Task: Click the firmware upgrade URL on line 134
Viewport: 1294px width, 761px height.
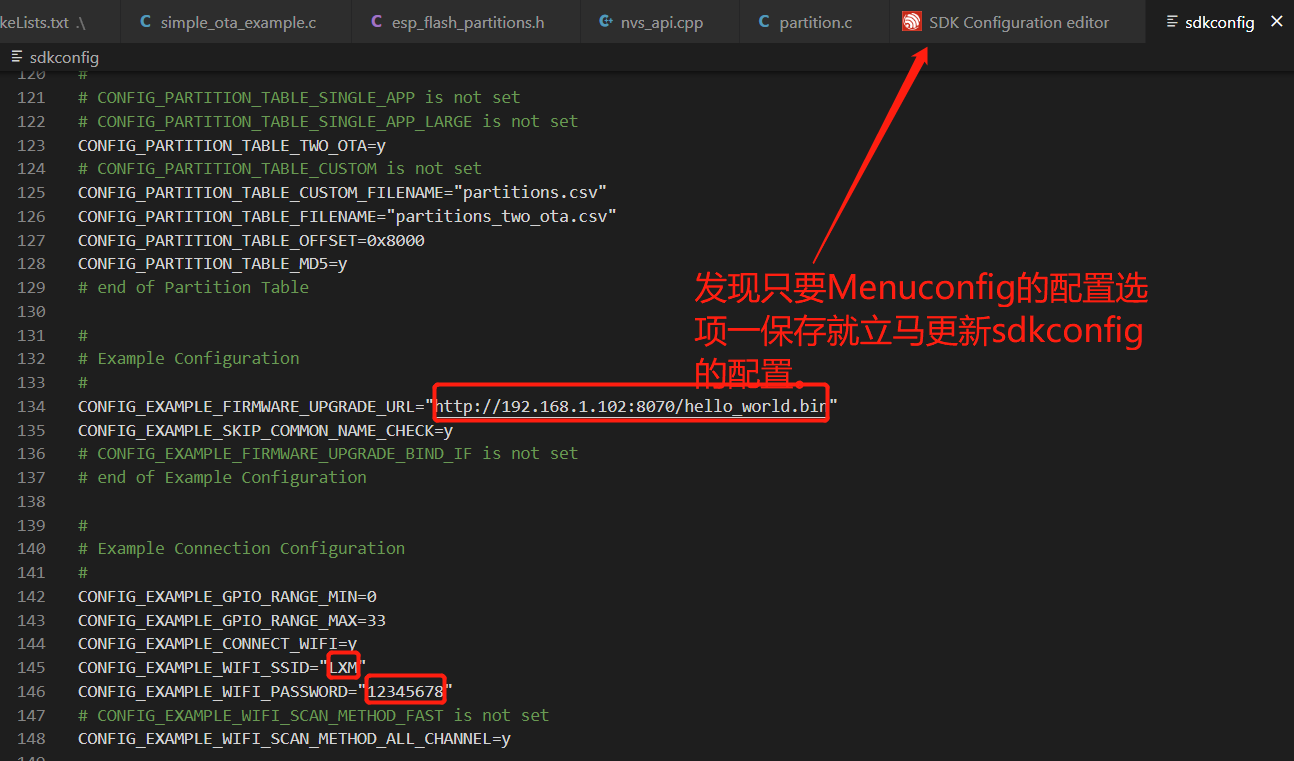Action: 630,406
